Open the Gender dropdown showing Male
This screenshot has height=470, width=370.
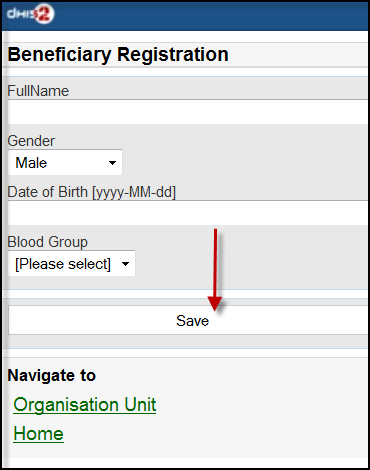pyautogui.click(x=65, y=163)
